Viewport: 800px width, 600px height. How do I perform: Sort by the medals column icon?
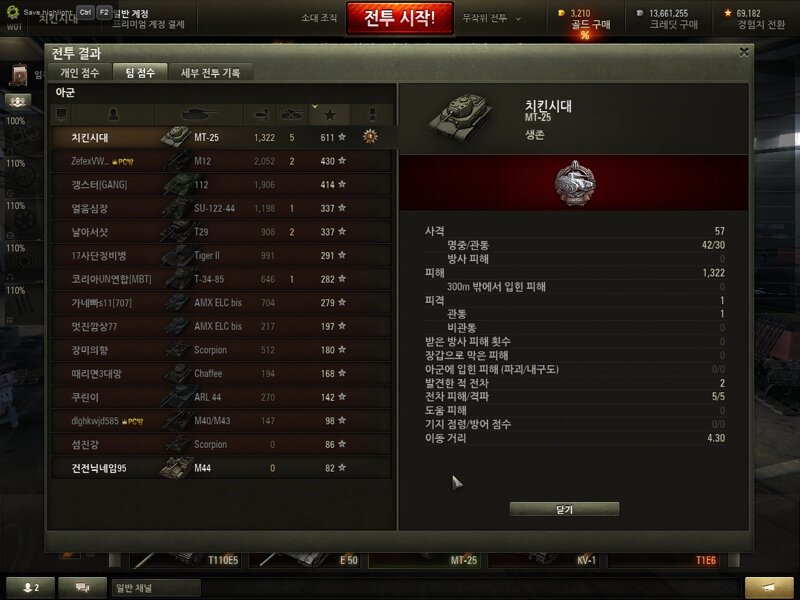[372, 114]
